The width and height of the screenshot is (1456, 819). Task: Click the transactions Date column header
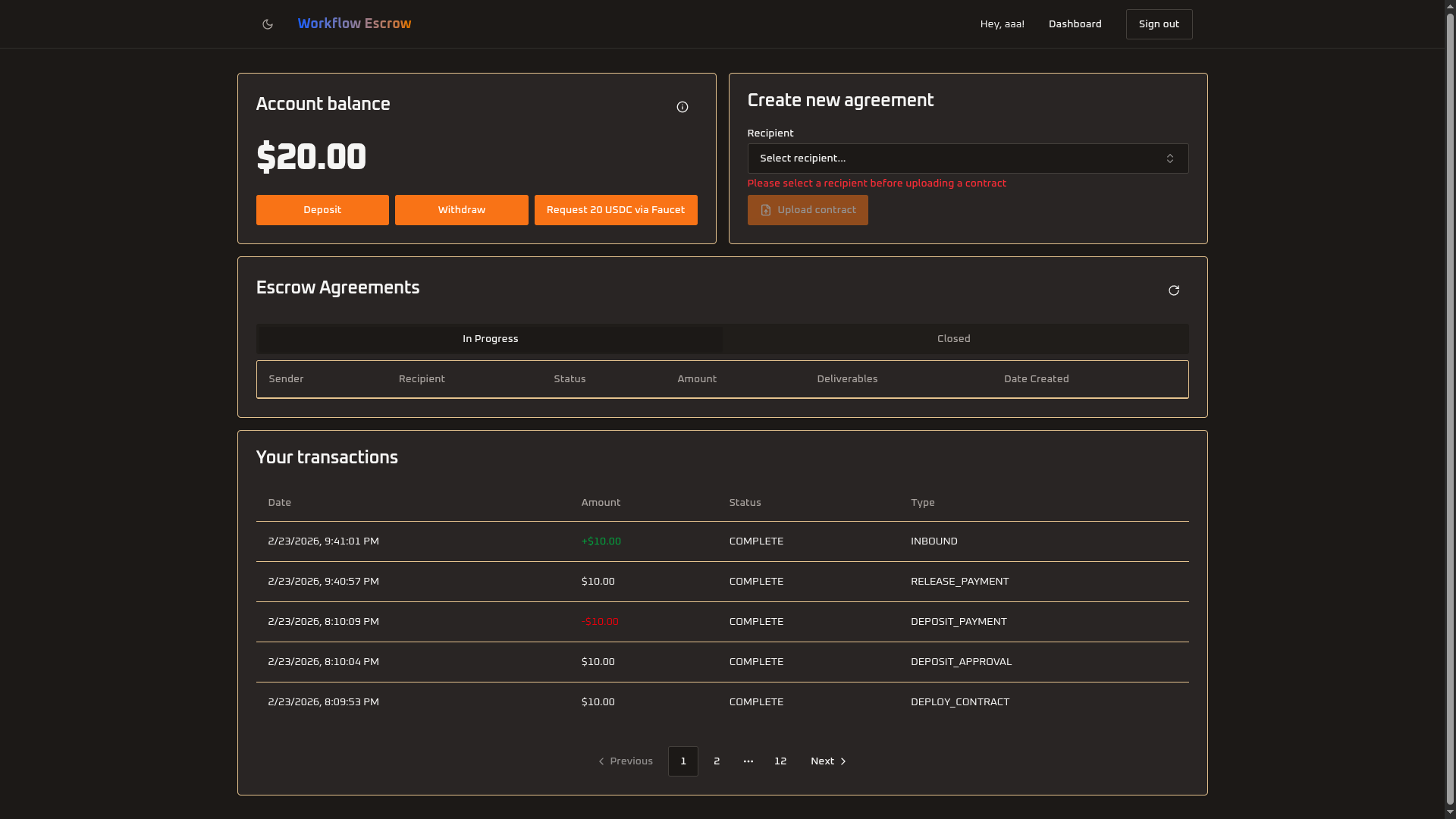pos(279,503)
